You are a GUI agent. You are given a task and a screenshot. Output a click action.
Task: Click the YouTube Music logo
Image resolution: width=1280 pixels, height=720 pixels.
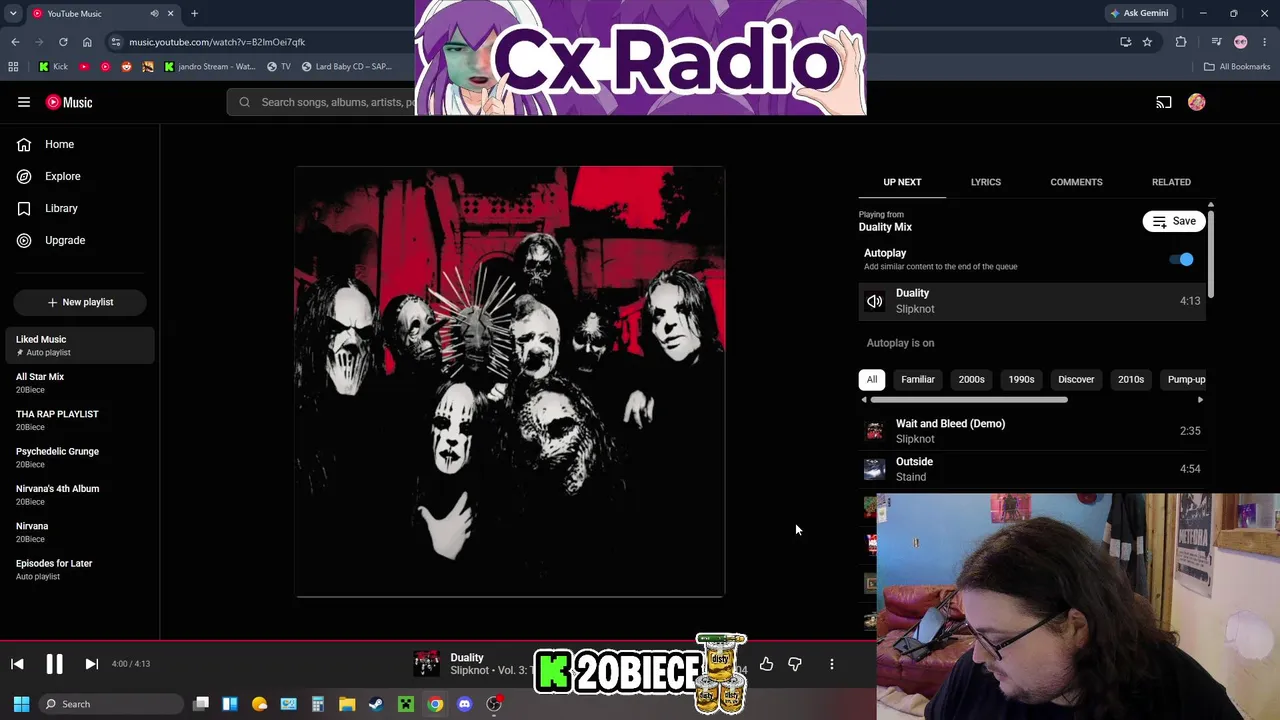69,102
